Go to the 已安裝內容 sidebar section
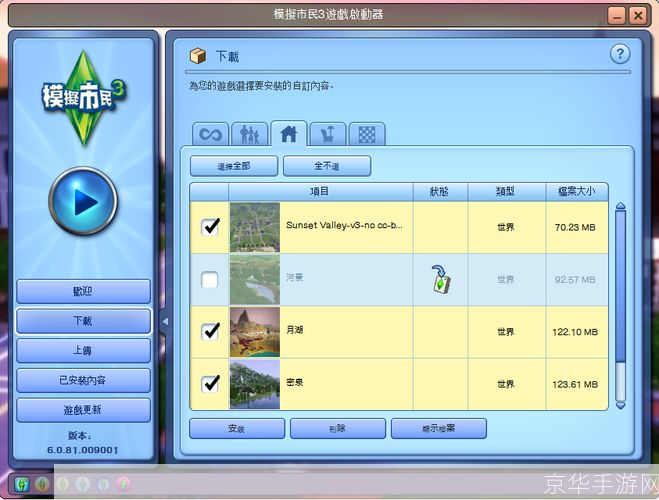 (x=83, y=380)
